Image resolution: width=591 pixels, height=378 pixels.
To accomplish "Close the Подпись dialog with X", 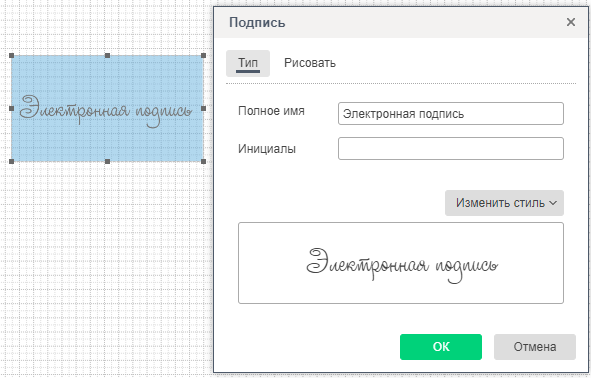I will click(571, 22).
